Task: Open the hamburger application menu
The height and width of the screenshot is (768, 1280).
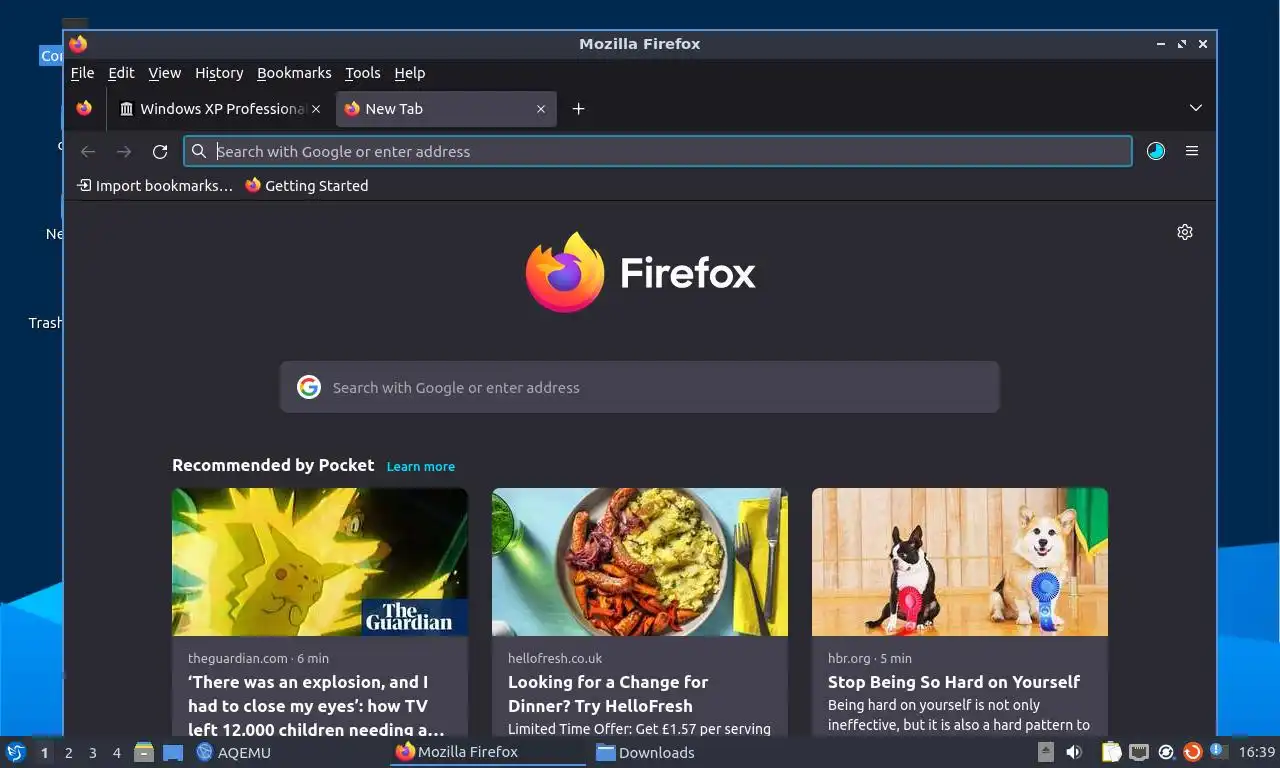Action: 1192,151
